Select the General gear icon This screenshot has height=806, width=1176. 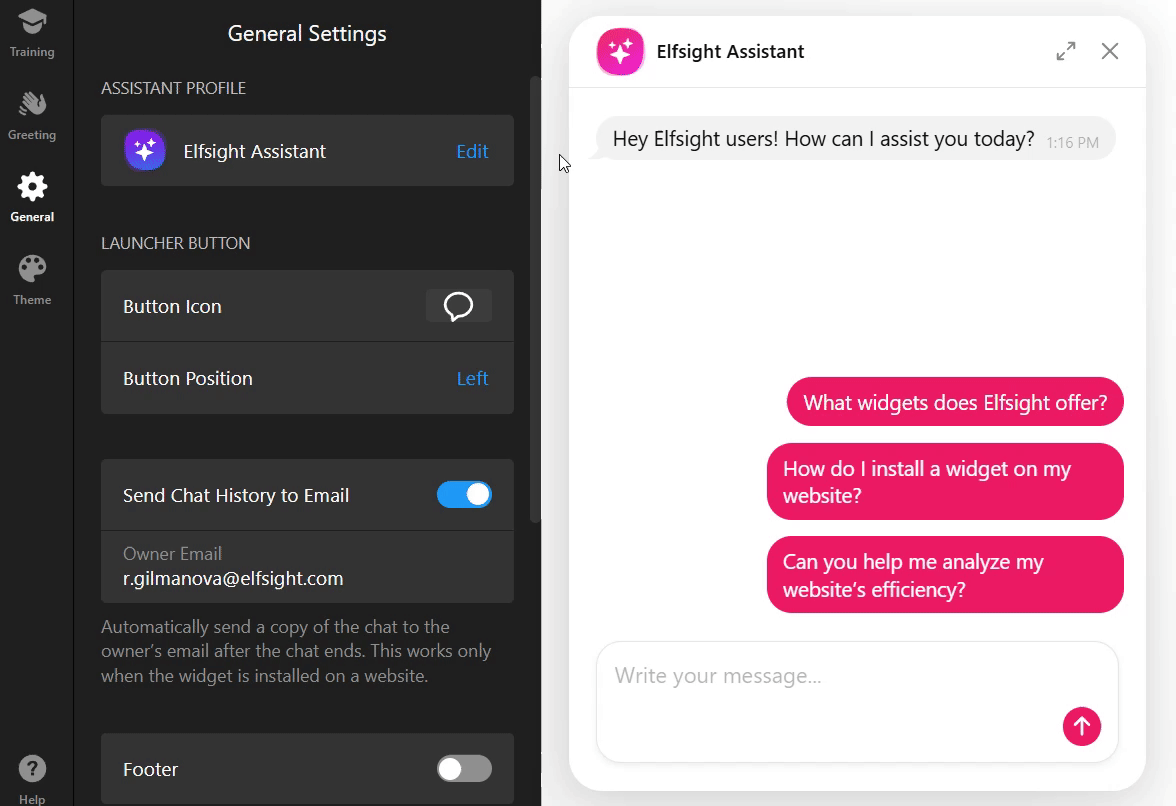32,187
